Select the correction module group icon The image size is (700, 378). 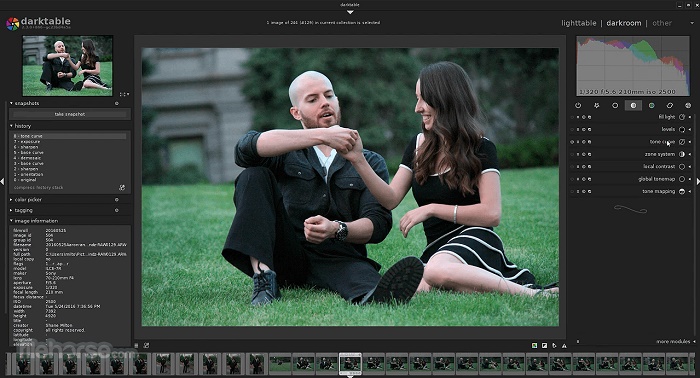(670, 105)
